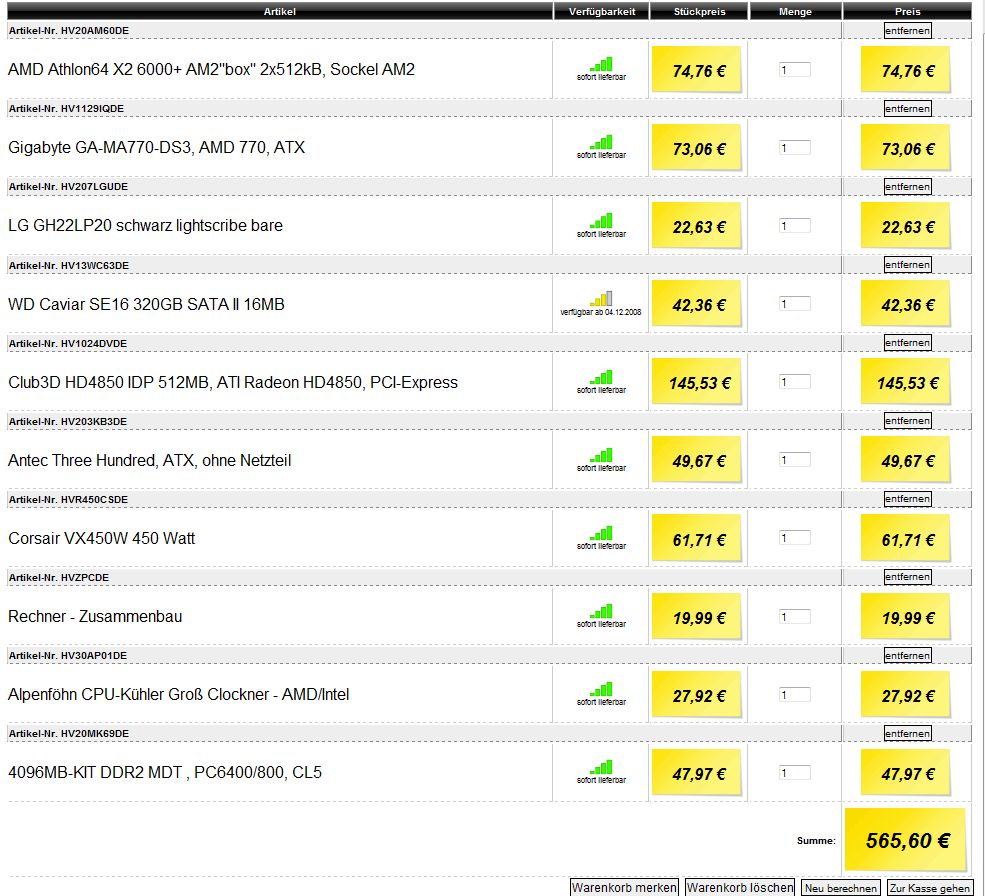The image size is (985, 896).
Task: Focus quantity field for Alpenföhn CPU-Kühler
Action: pos(795,694)
